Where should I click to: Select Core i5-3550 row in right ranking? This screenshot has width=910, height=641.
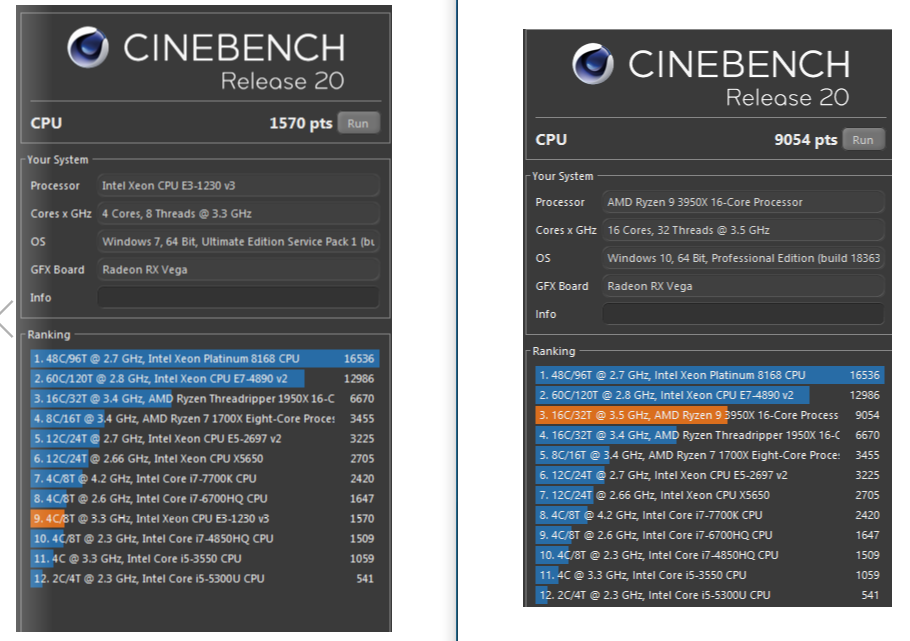pyautogui.click(x=710, y=575)
